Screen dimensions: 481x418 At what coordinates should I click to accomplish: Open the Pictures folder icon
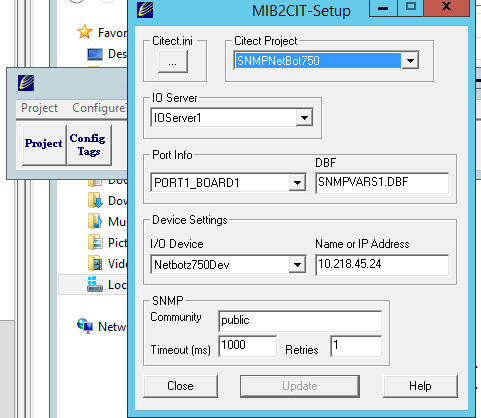(95, 242)
